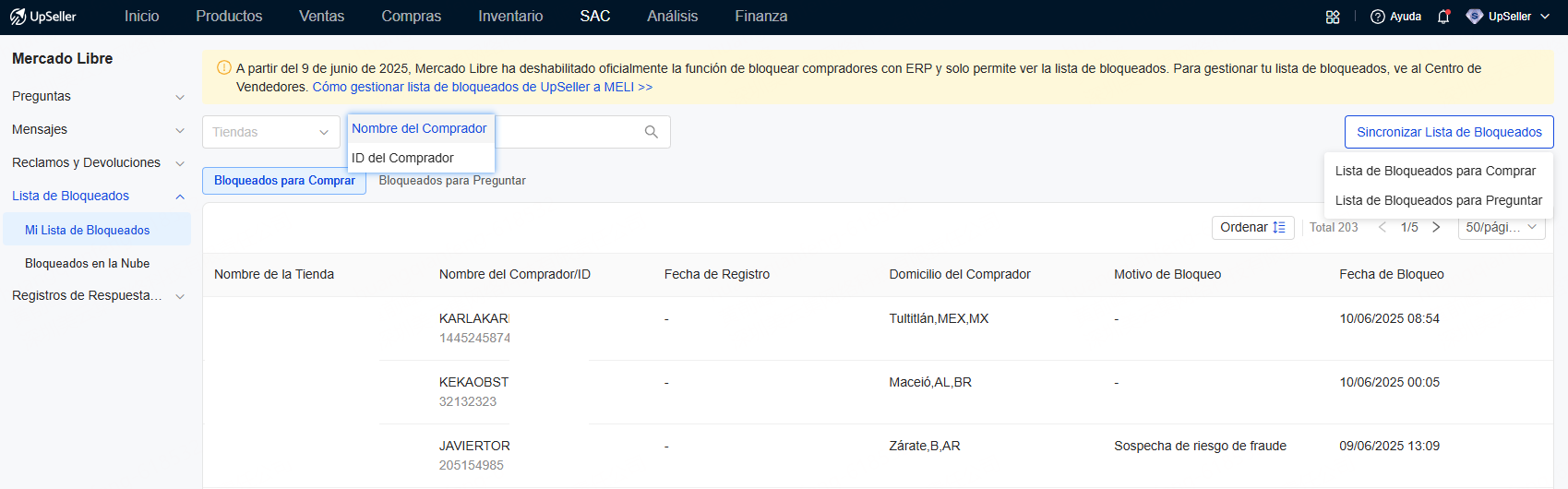Select ID del Comprador search option
1568x489 pixels.
421,158
